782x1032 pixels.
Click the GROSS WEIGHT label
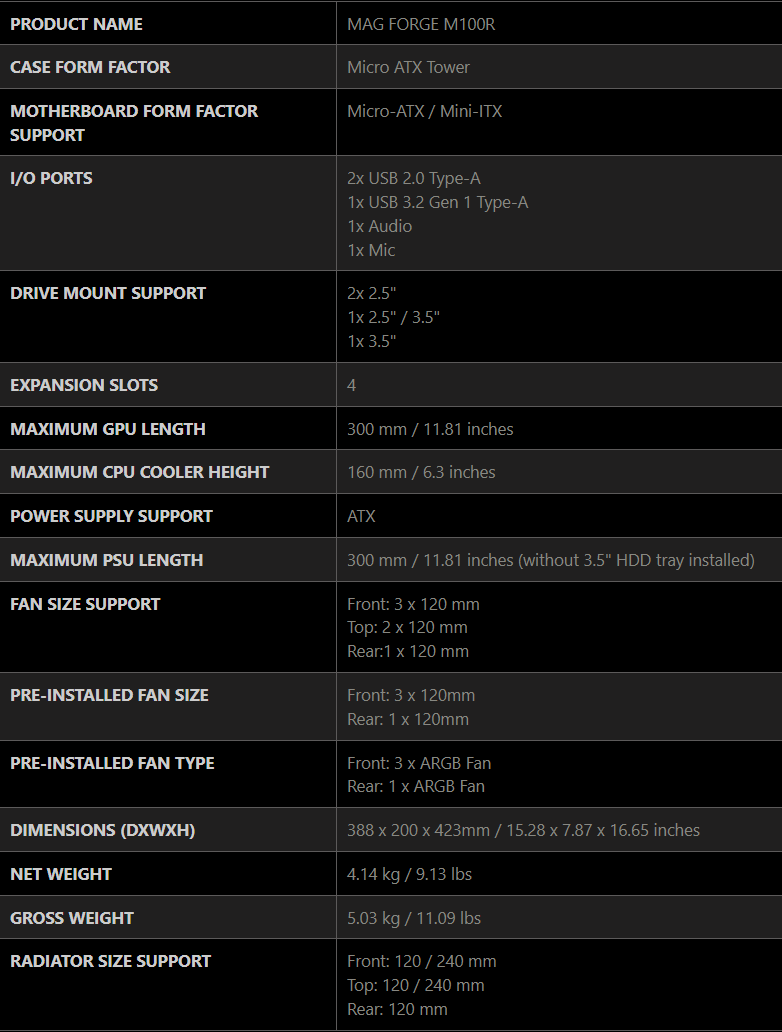tap(72, 918)
